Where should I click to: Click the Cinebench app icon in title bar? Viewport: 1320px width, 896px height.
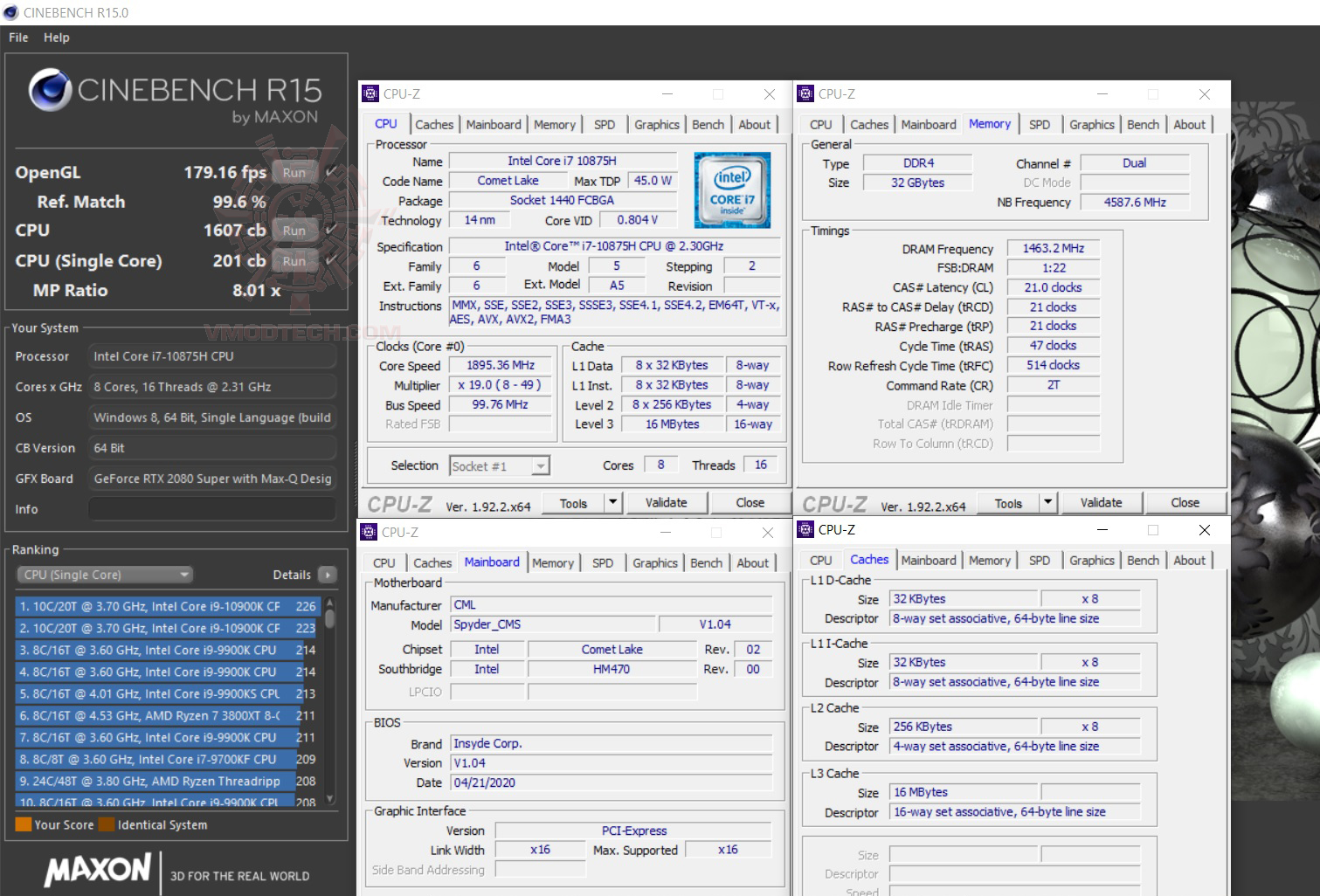tap(11, 12)
